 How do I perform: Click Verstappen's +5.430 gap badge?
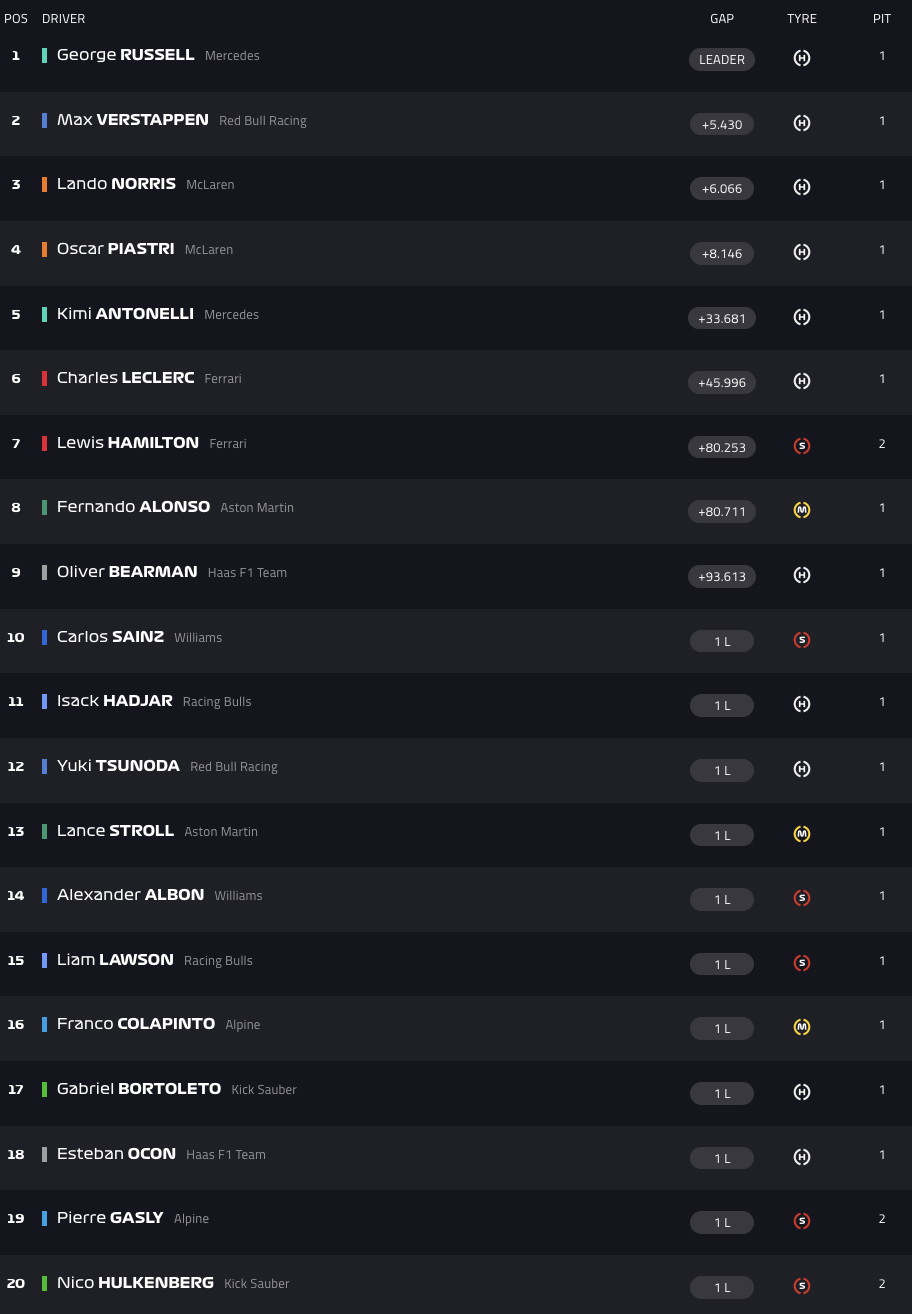[x=722, y=124]
